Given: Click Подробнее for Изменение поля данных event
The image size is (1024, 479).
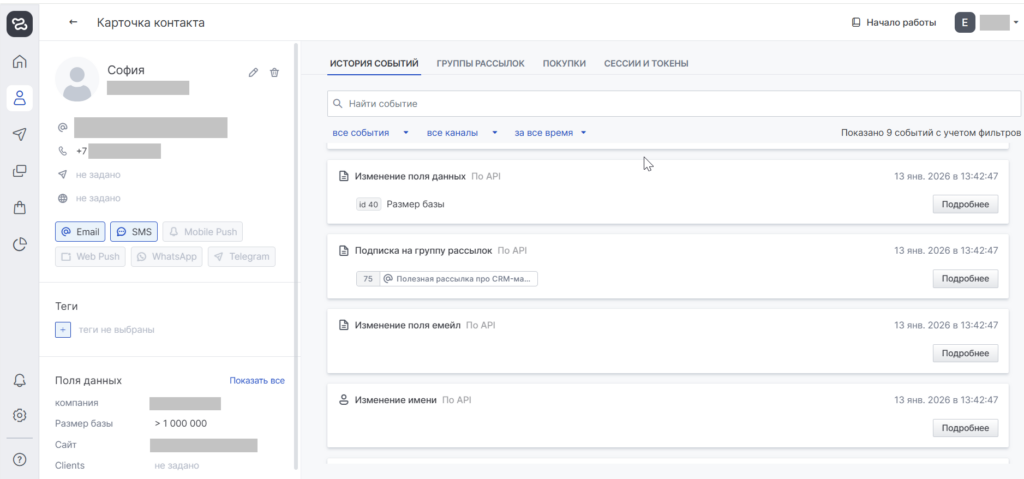Looking at the screenshot, I should pos(965,204).
